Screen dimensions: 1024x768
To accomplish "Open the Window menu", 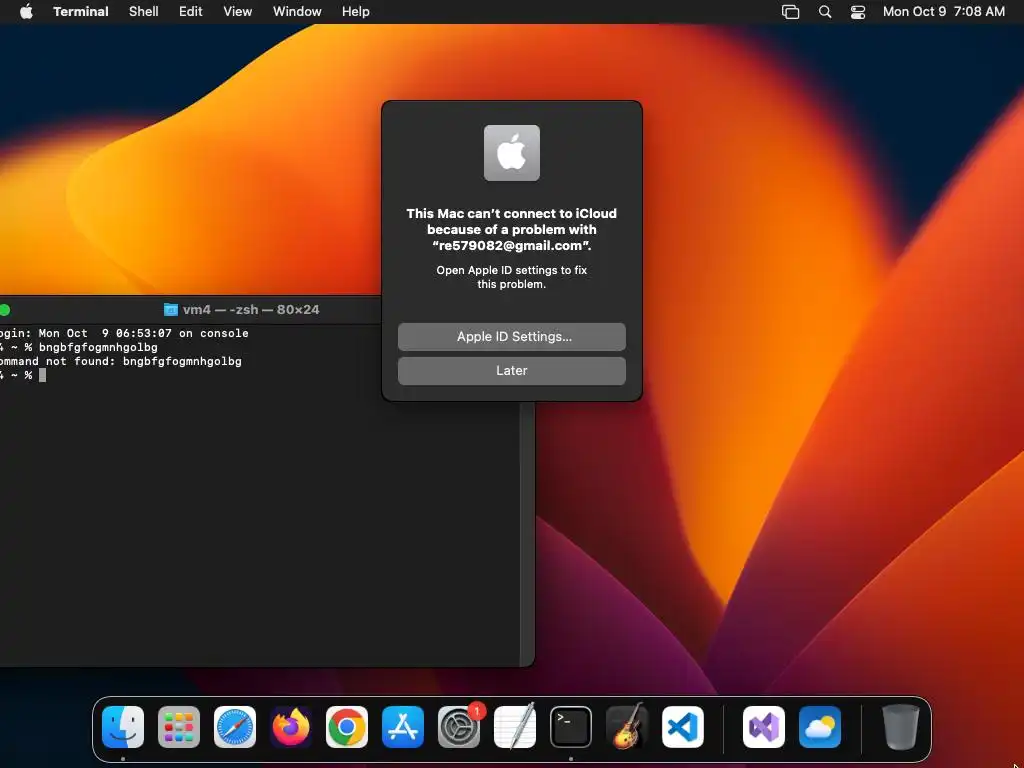I will pos(297,12).
